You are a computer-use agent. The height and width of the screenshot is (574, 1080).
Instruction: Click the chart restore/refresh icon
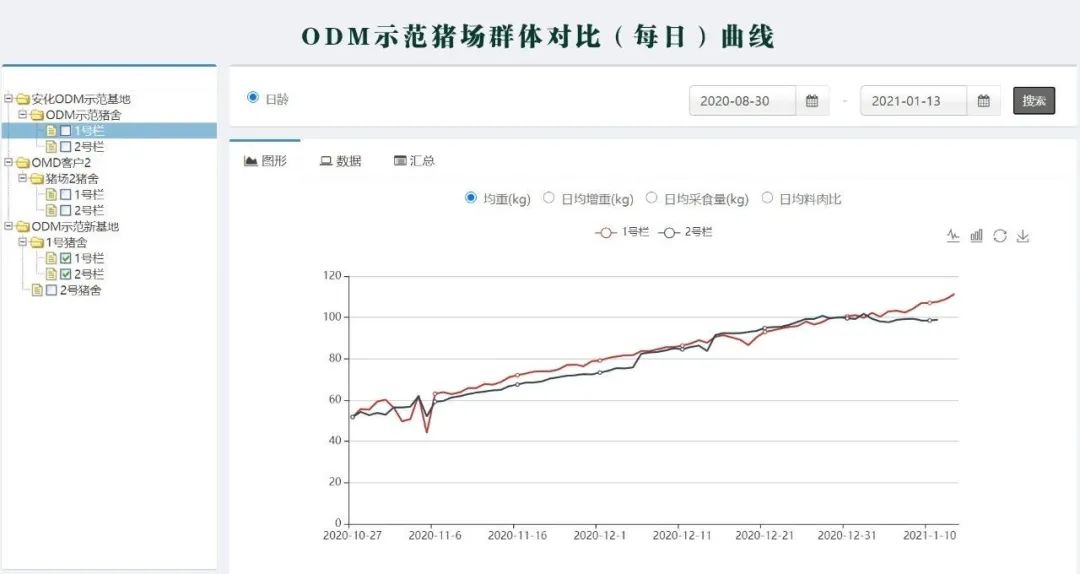click(x=999, y=236)
